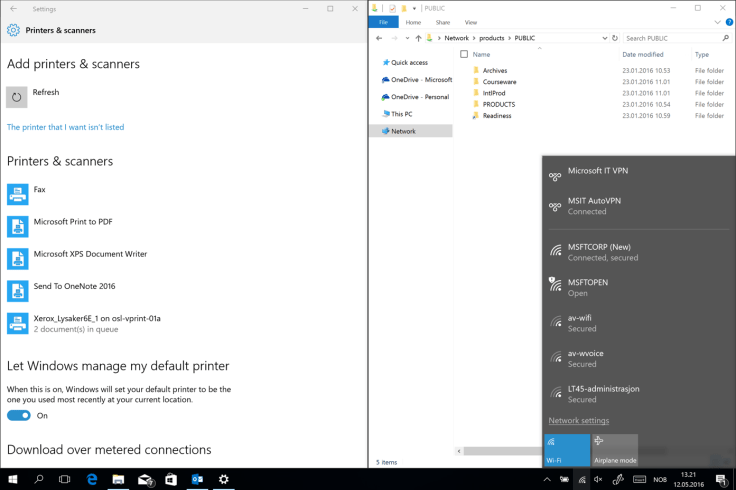Sort by the Type column header

(x=702, y=54)
